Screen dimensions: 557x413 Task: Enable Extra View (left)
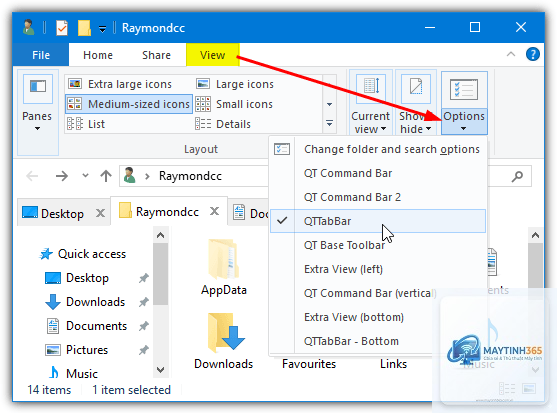tap(378, 269)
